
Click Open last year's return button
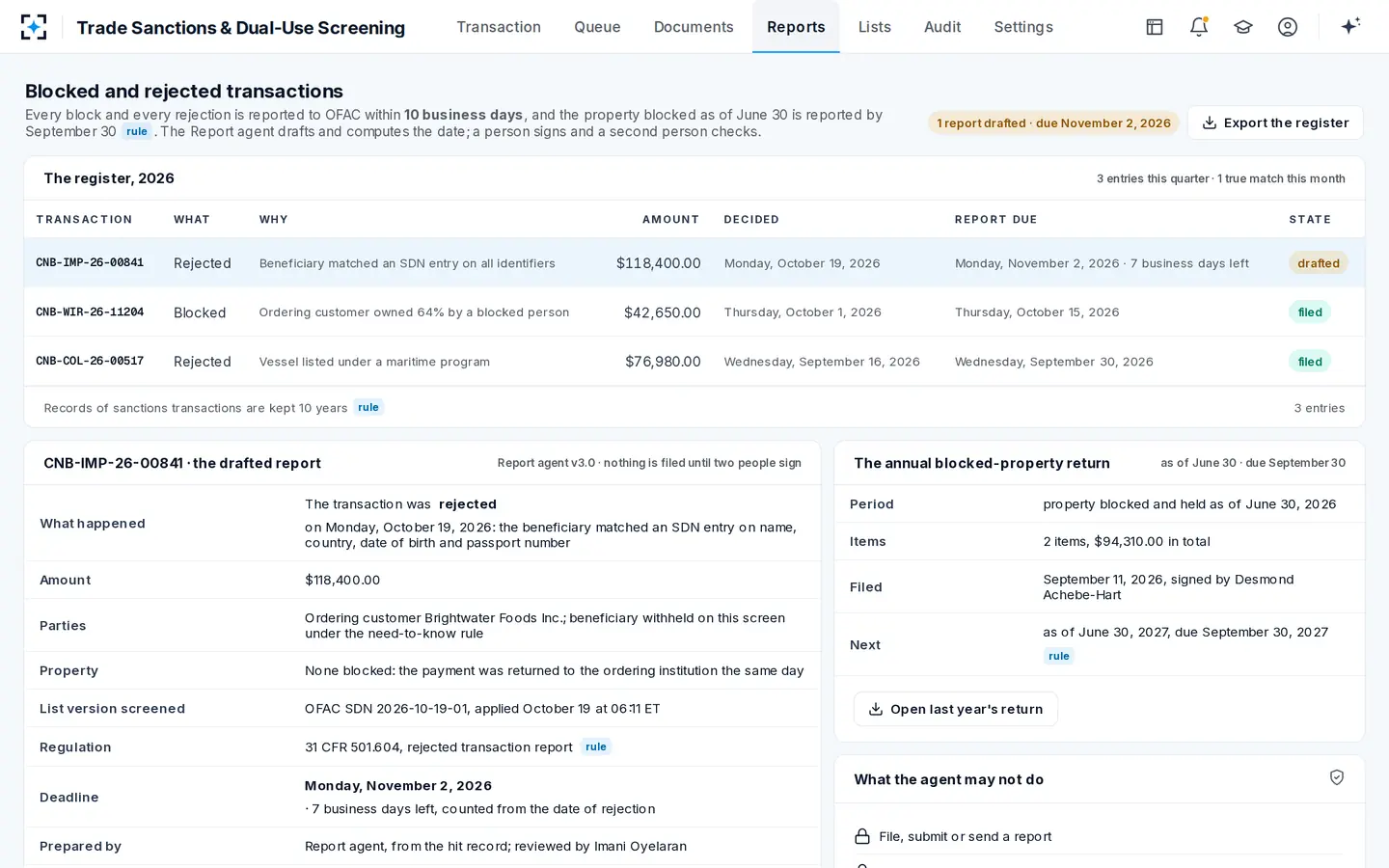point(956,709)
